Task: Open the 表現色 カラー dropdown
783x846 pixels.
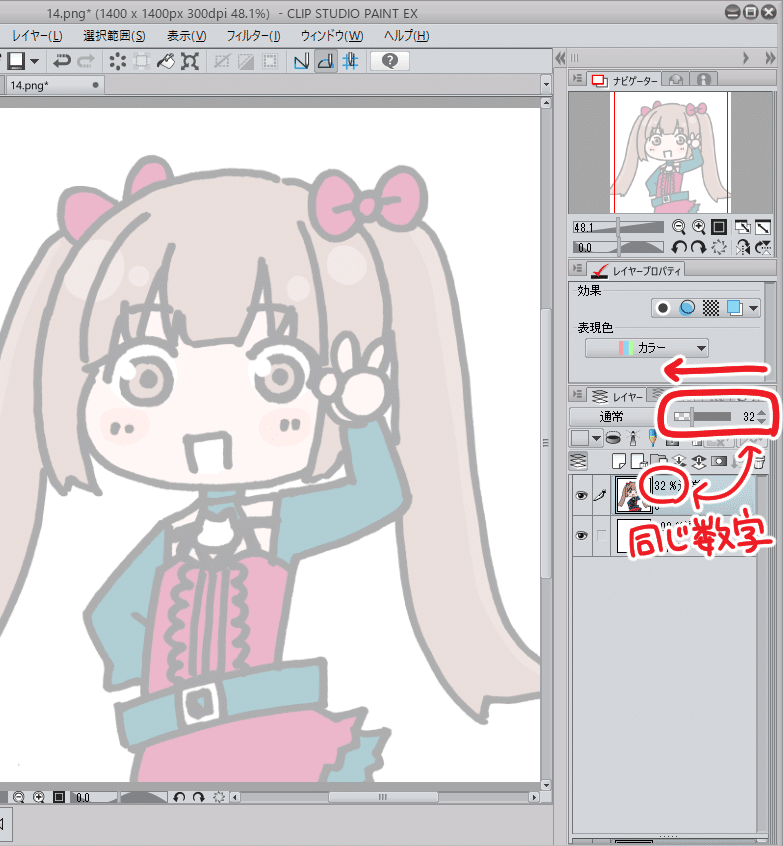Action: tap(646, 348)
